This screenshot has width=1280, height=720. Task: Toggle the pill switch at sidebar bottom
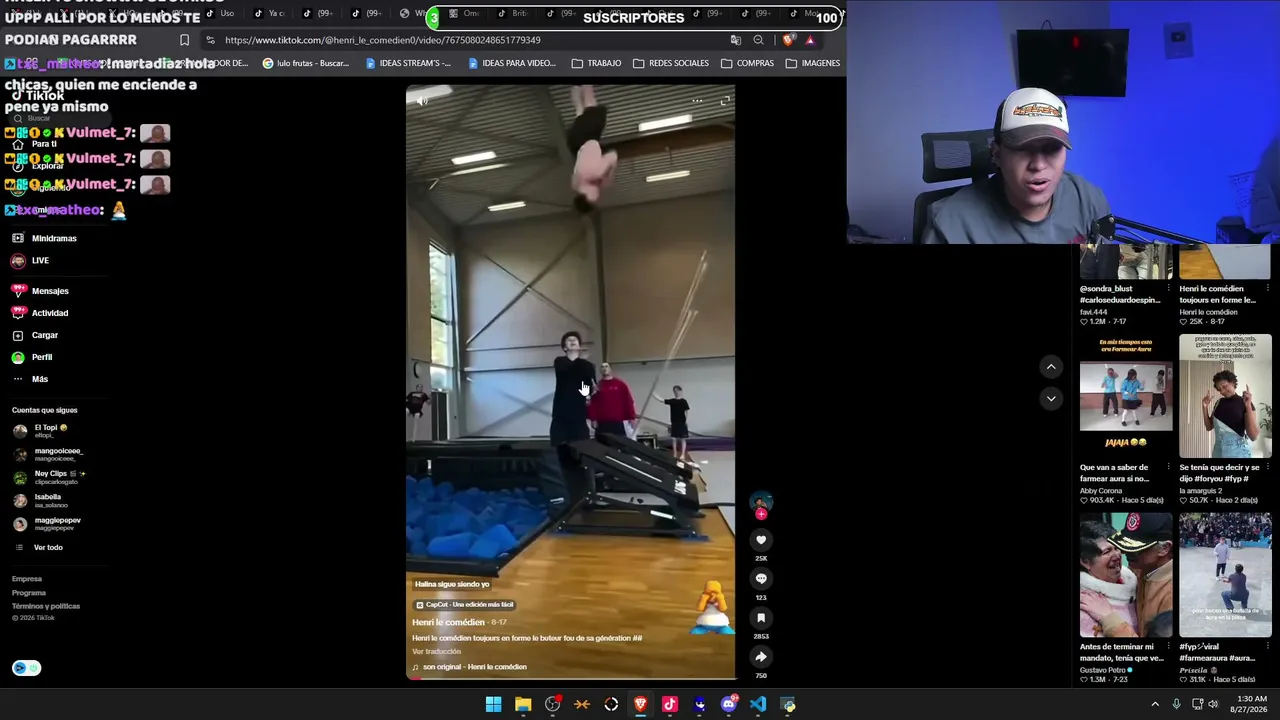click(26, 668)
